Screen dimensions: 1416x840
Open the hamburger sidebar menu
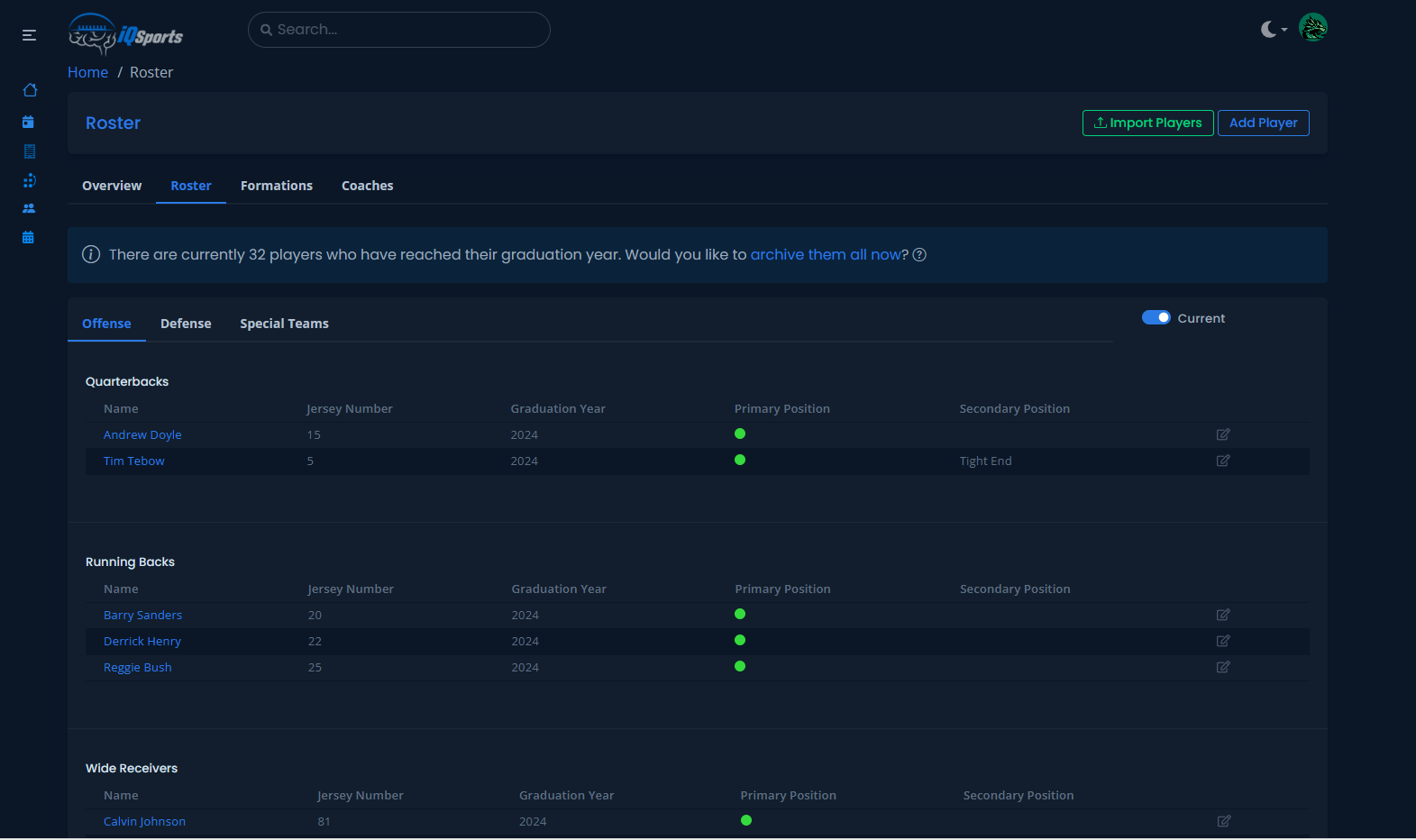pos(29,35)
